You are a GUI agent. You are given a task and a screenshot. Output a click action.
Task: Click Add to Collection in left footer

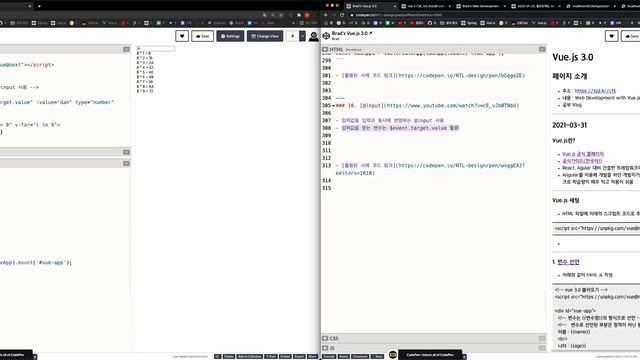click(x=249, y=356)
